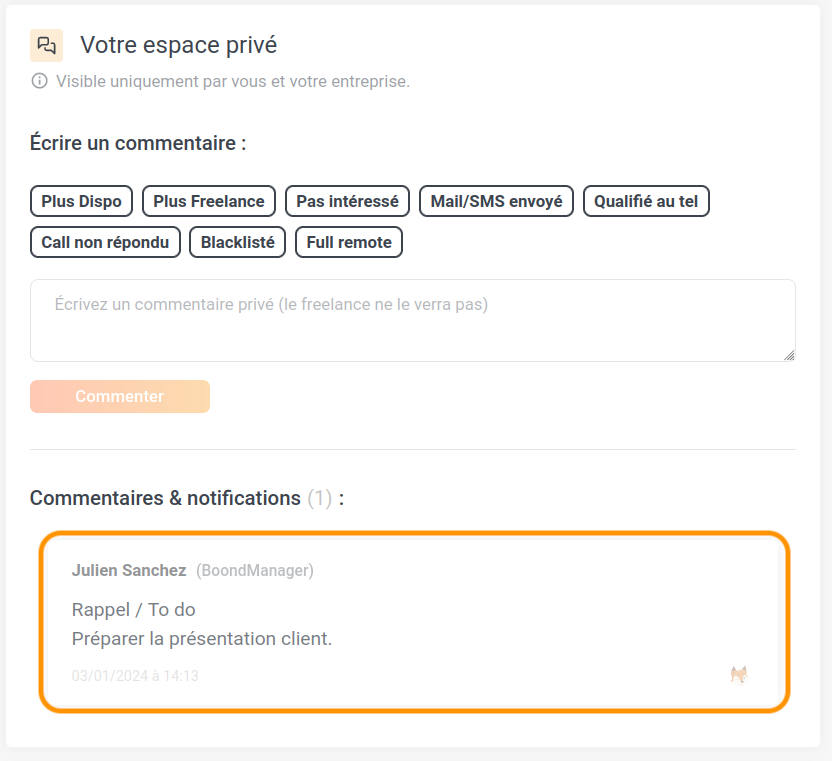832x761 pixels.
Task: Click the Full remote tag
Action: click(x=349, y=242)
